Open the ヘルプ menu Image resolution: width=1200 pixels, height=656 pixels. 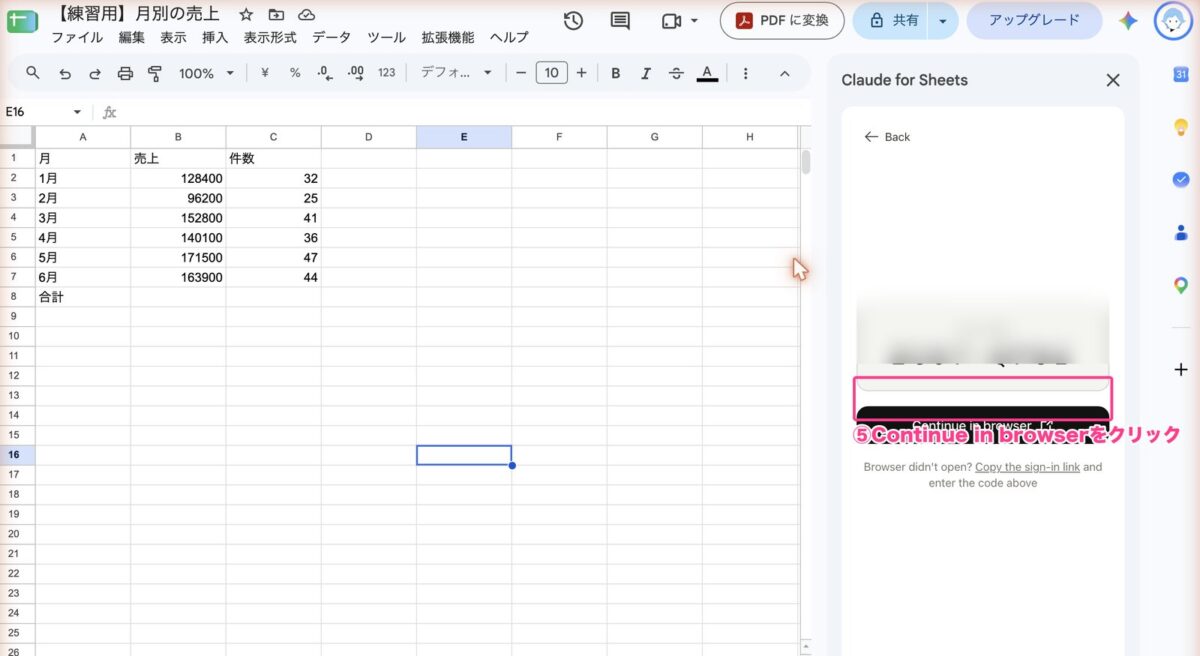tap(509, 38)
